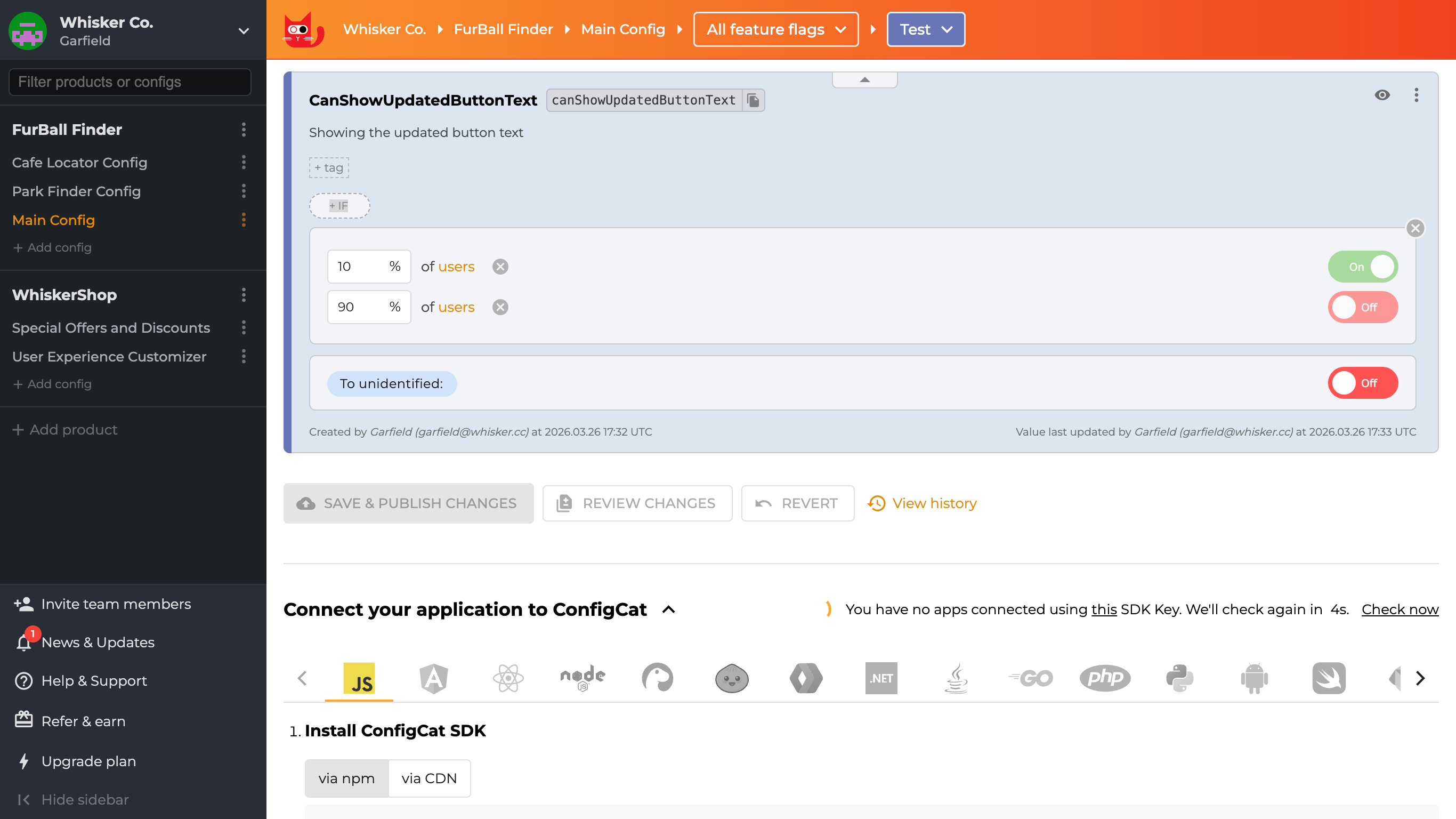Toggle the To unidentified Off switch
The height and width of the screenshot is (819, 1456).
(x=1363, y=383)
